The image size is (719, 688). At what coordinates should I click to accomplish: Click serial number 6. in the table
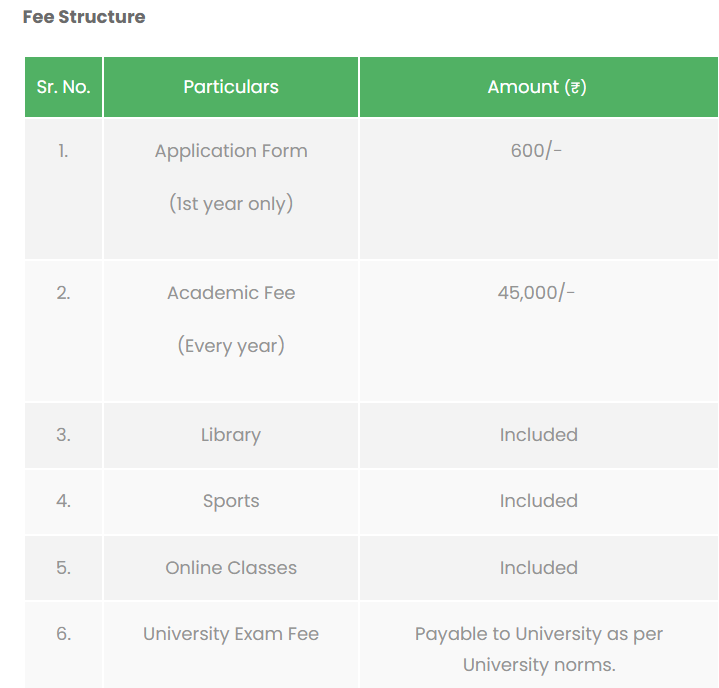[63, 634]
